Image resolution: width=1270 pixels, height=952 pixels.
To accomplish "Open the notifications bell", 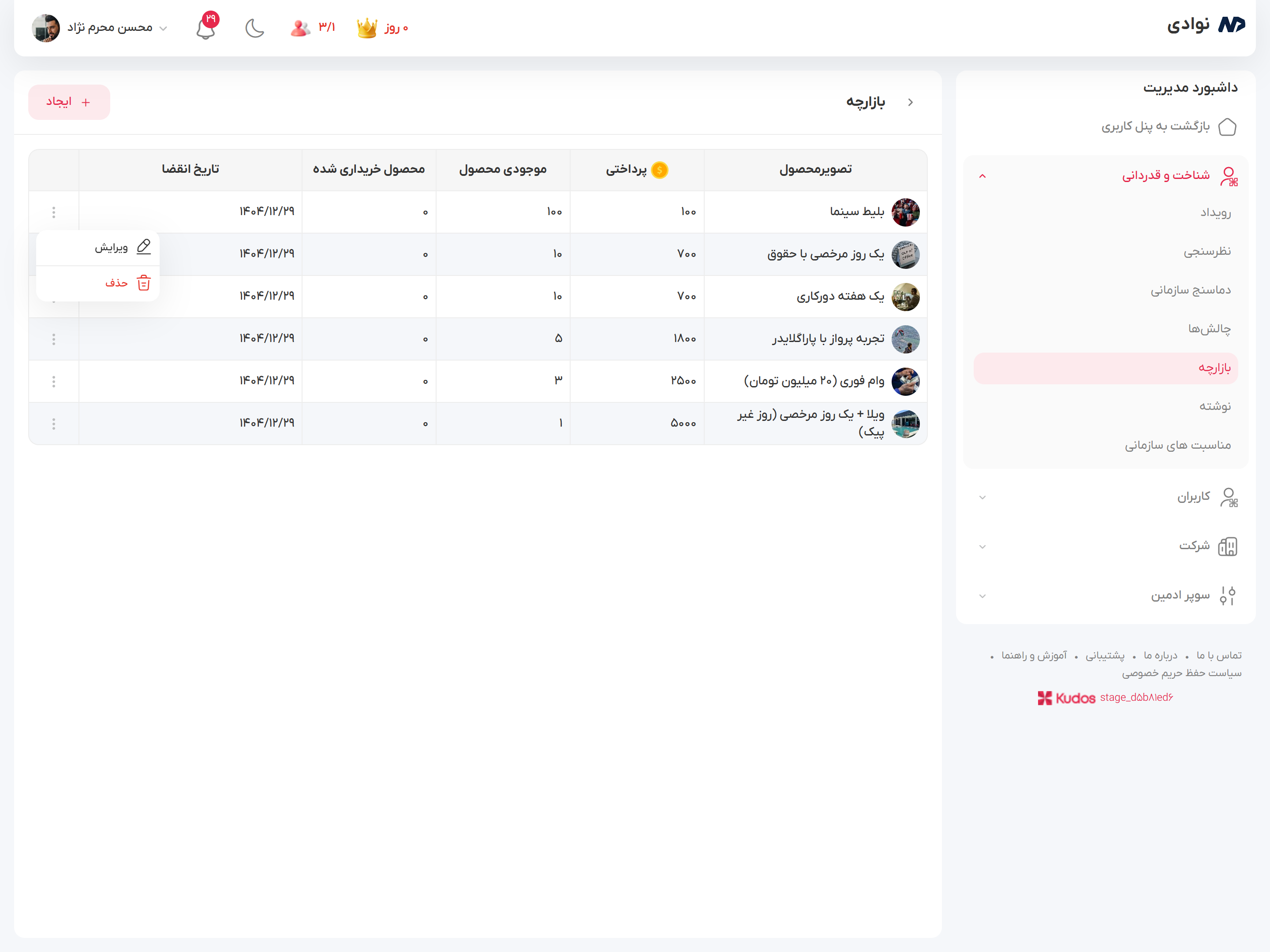I will pyautogui.click(x=206, y=27).
